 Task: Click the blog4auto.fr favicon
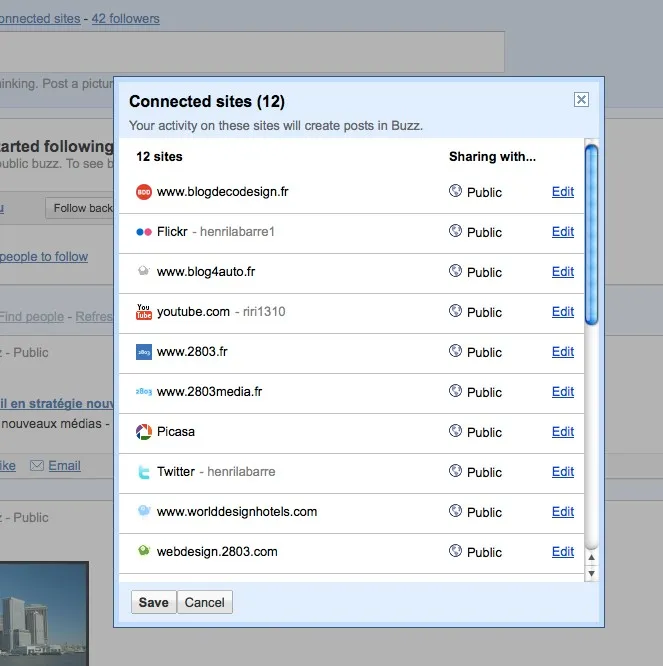[144, 271]
